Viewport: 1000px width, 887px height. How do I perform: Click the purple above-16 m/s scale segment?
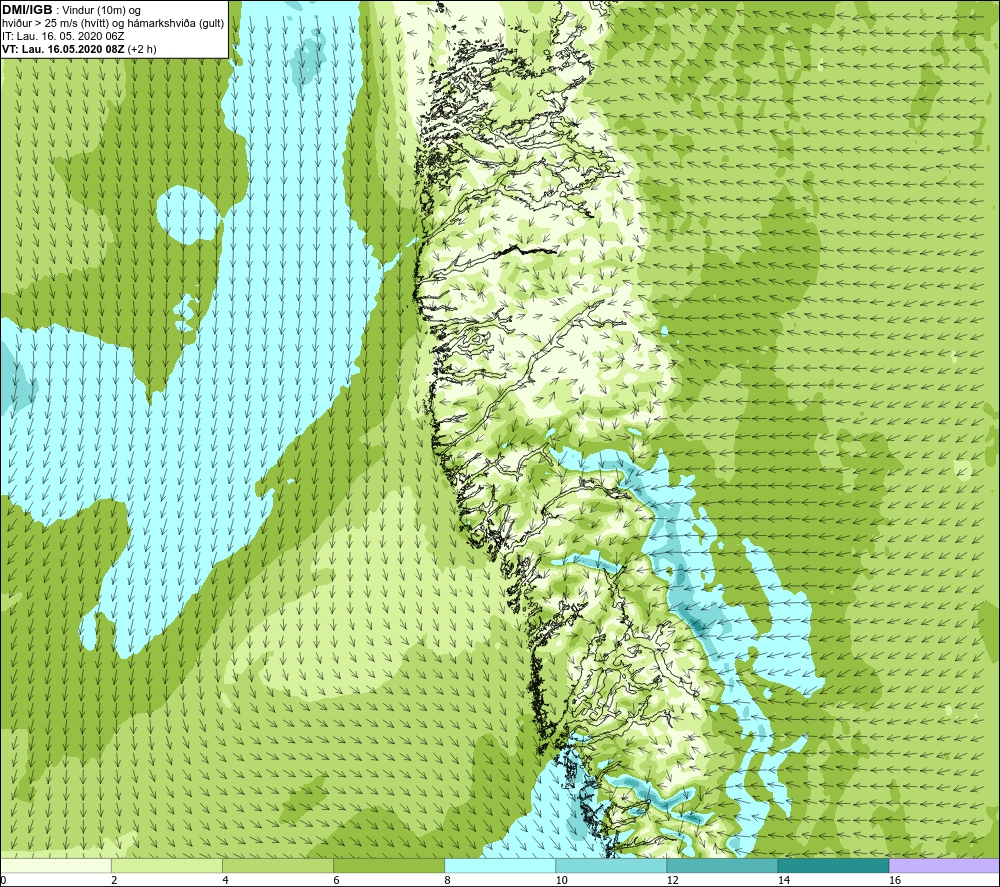pos(944,866)
